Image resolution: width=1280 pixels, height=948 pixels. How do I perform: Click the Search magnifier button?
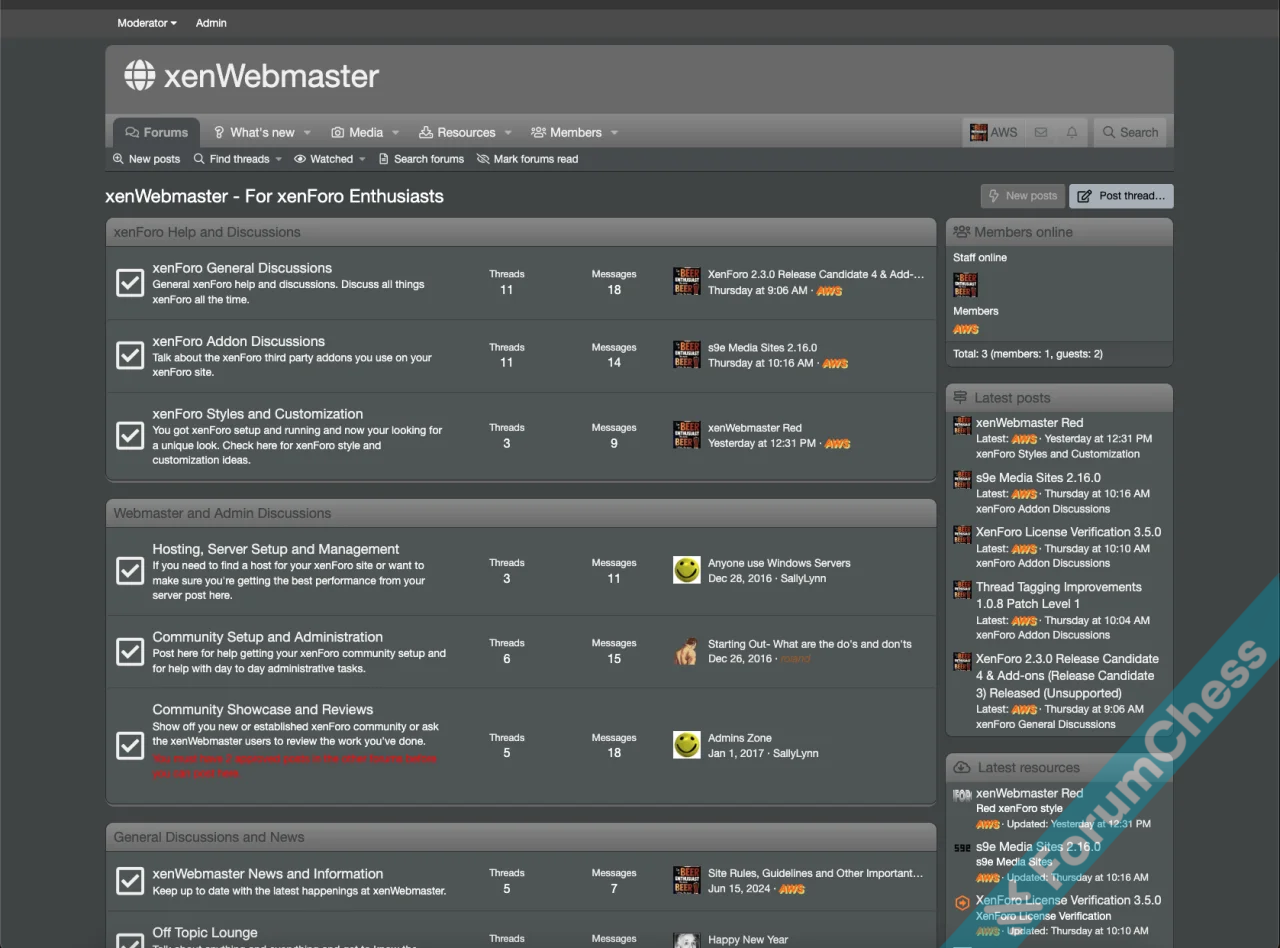coord(1130,132)
